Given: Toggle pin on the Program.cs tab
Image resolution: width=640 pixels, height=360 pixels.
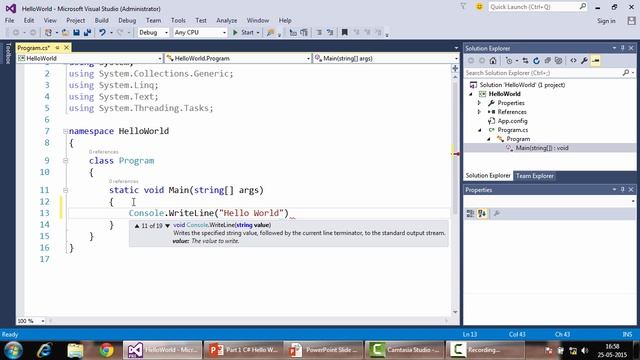Looking at the screenshot, I should click(58, 48).
